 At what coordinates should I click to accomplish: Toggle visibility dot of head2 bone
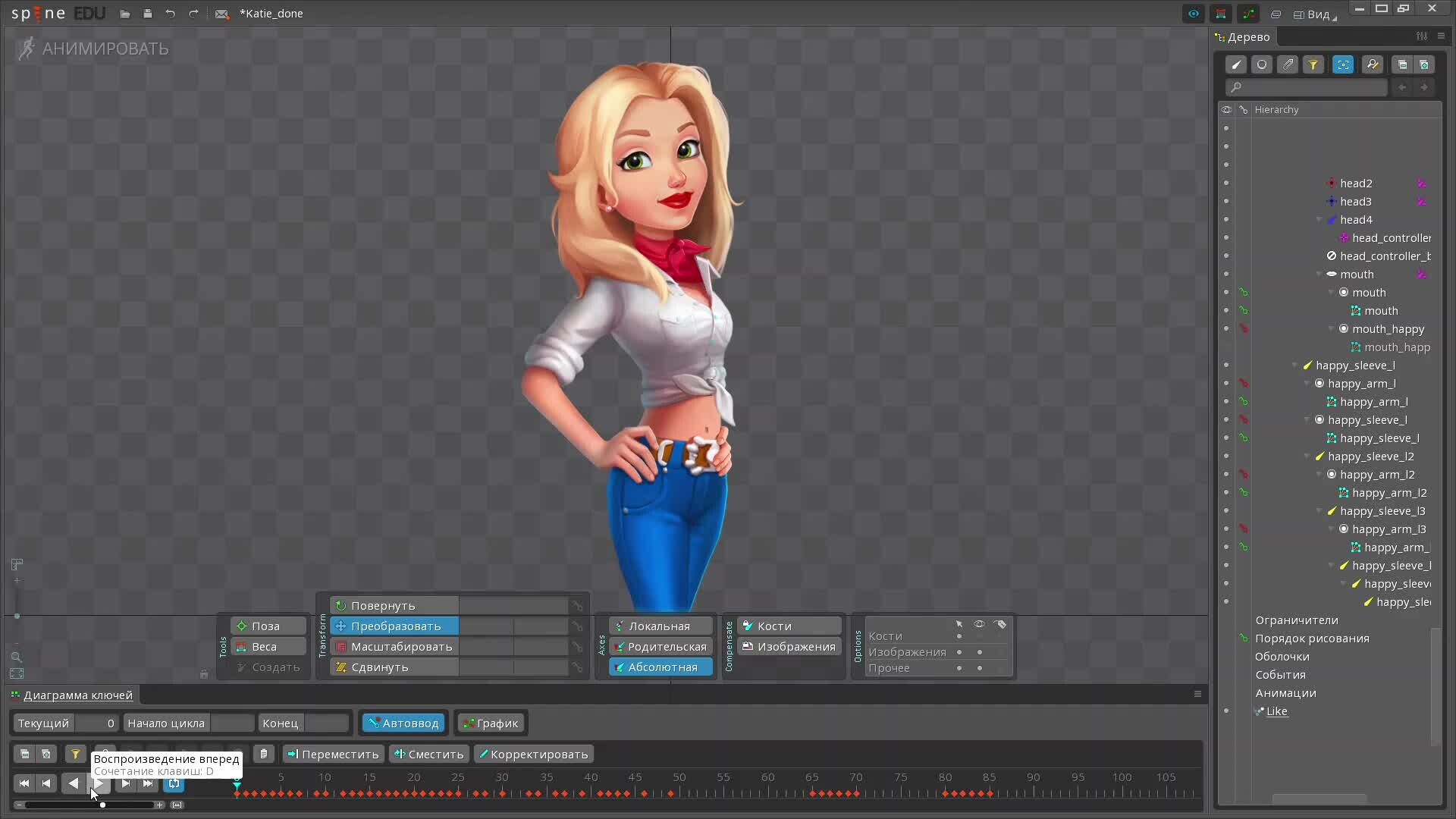pyautogui.click(x=1226, y=184)
